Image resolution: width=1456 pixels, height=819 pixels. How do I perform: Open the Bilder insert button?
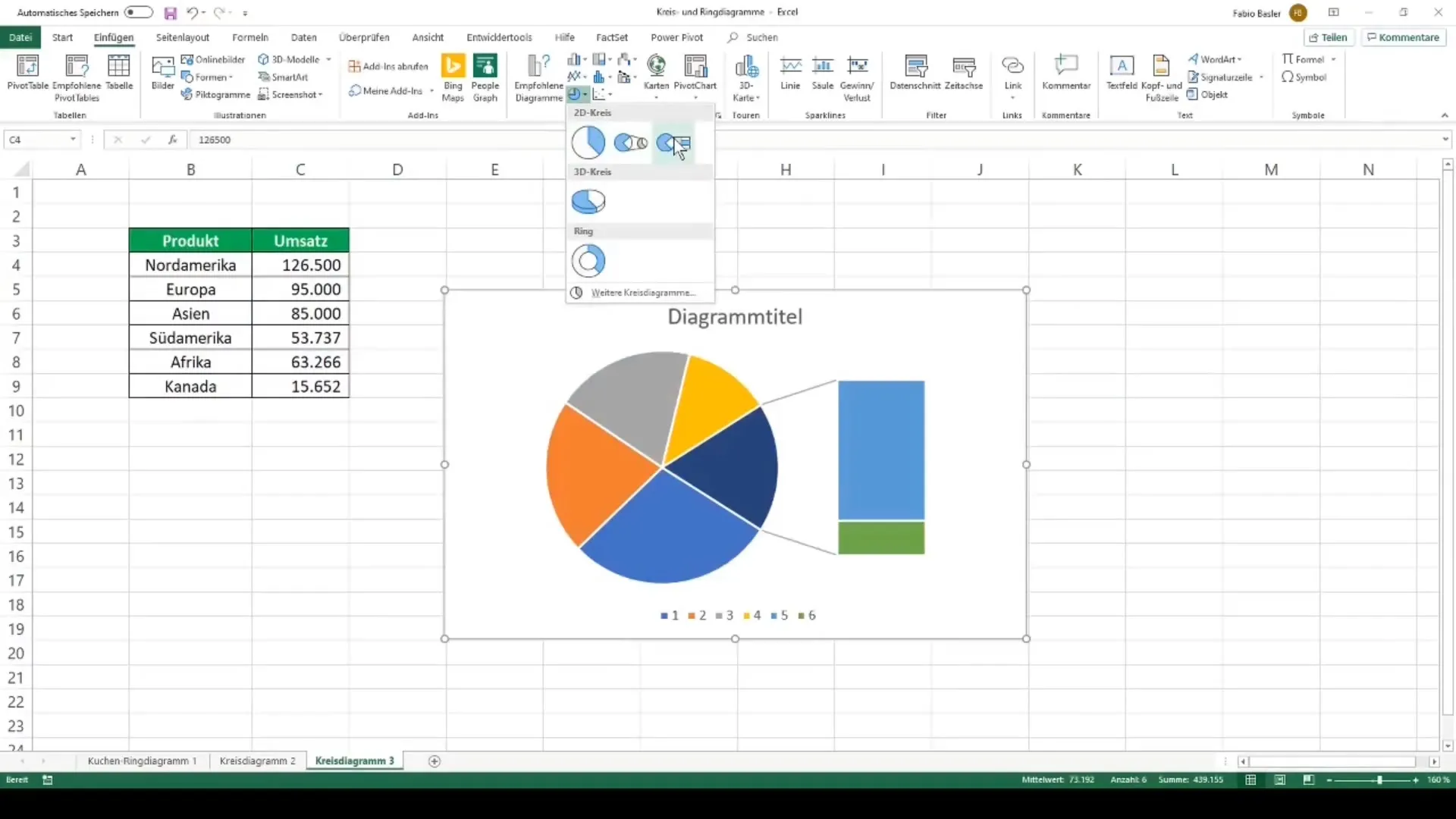[162, 73]
